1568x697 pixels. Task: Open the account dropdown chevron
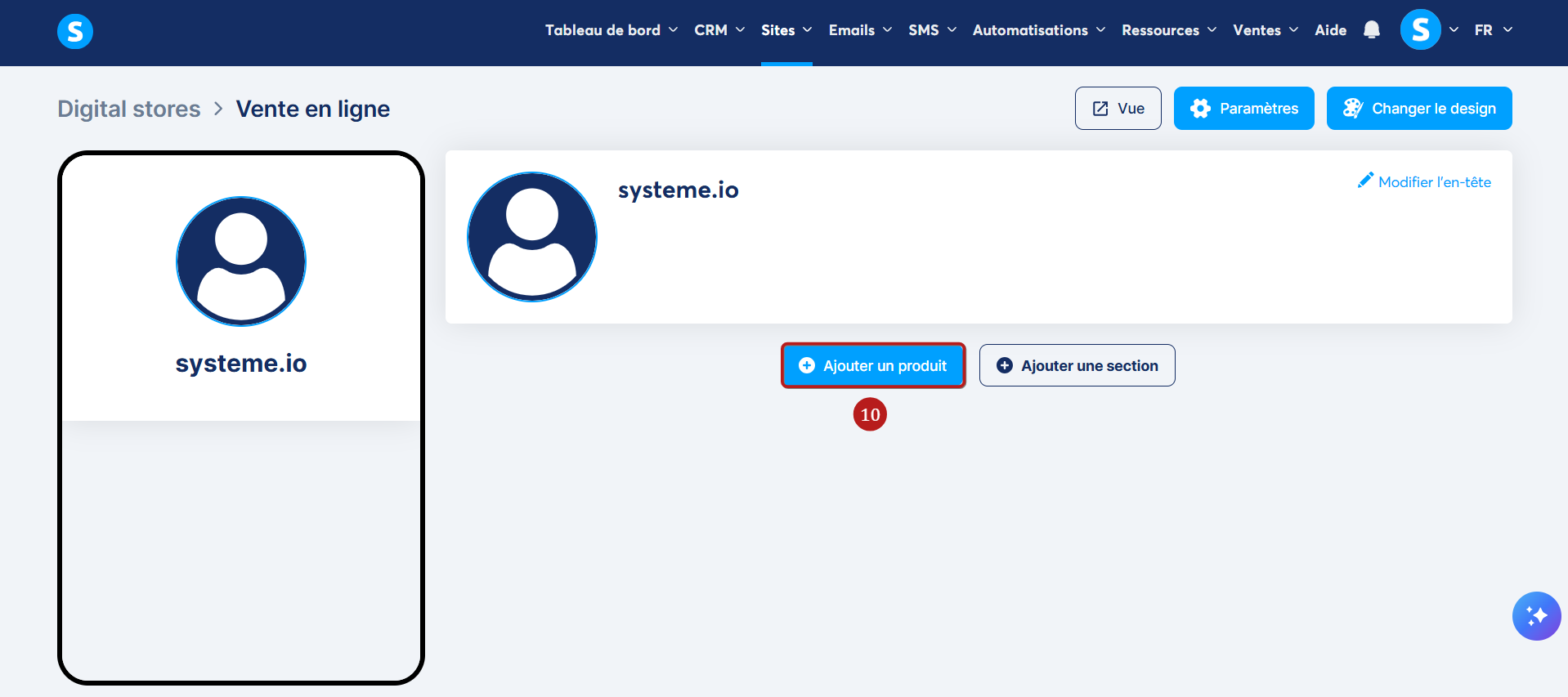(x=1454, y=29)
